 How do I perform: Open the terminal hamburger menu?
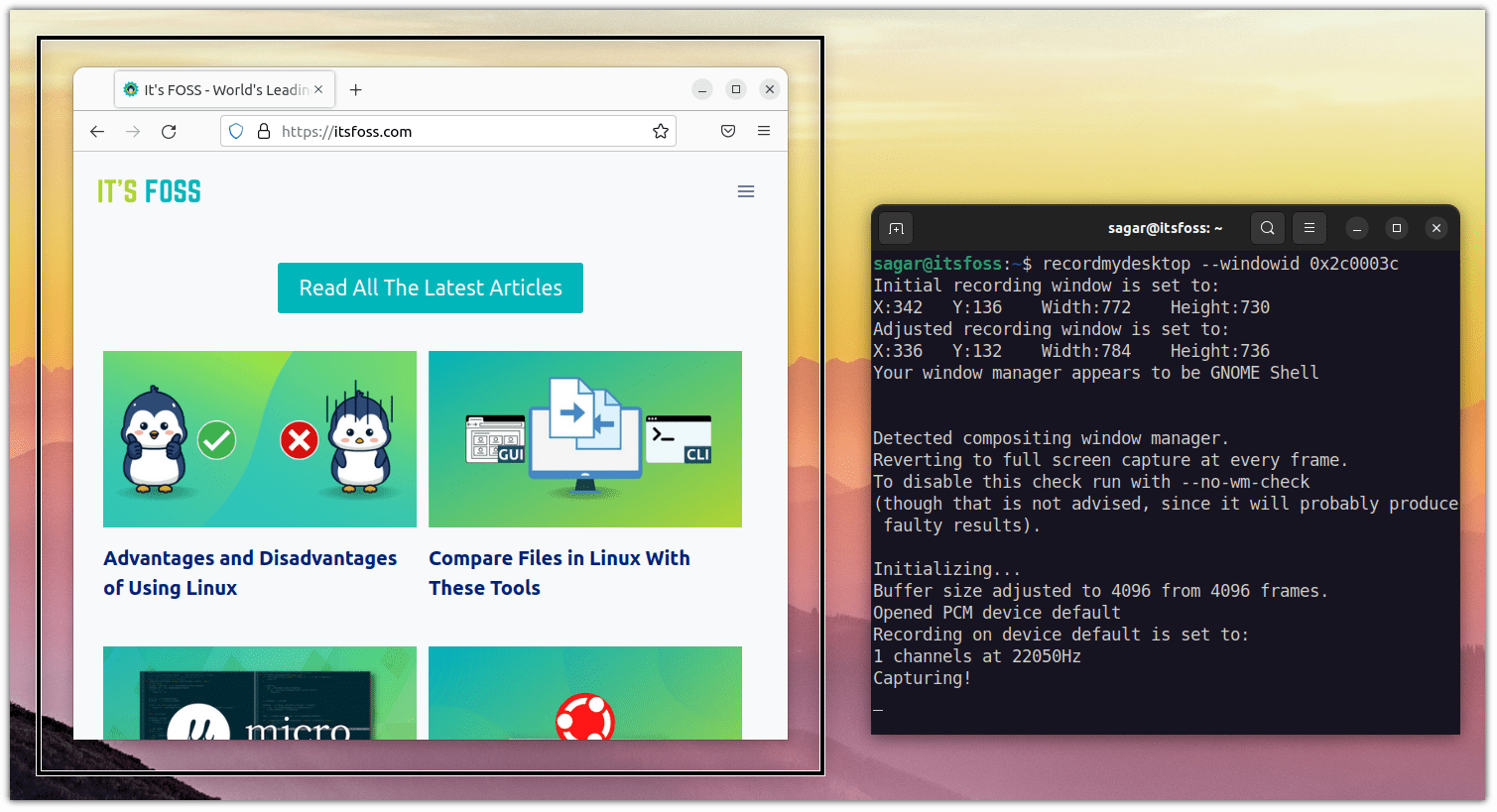click(1309, 227)
